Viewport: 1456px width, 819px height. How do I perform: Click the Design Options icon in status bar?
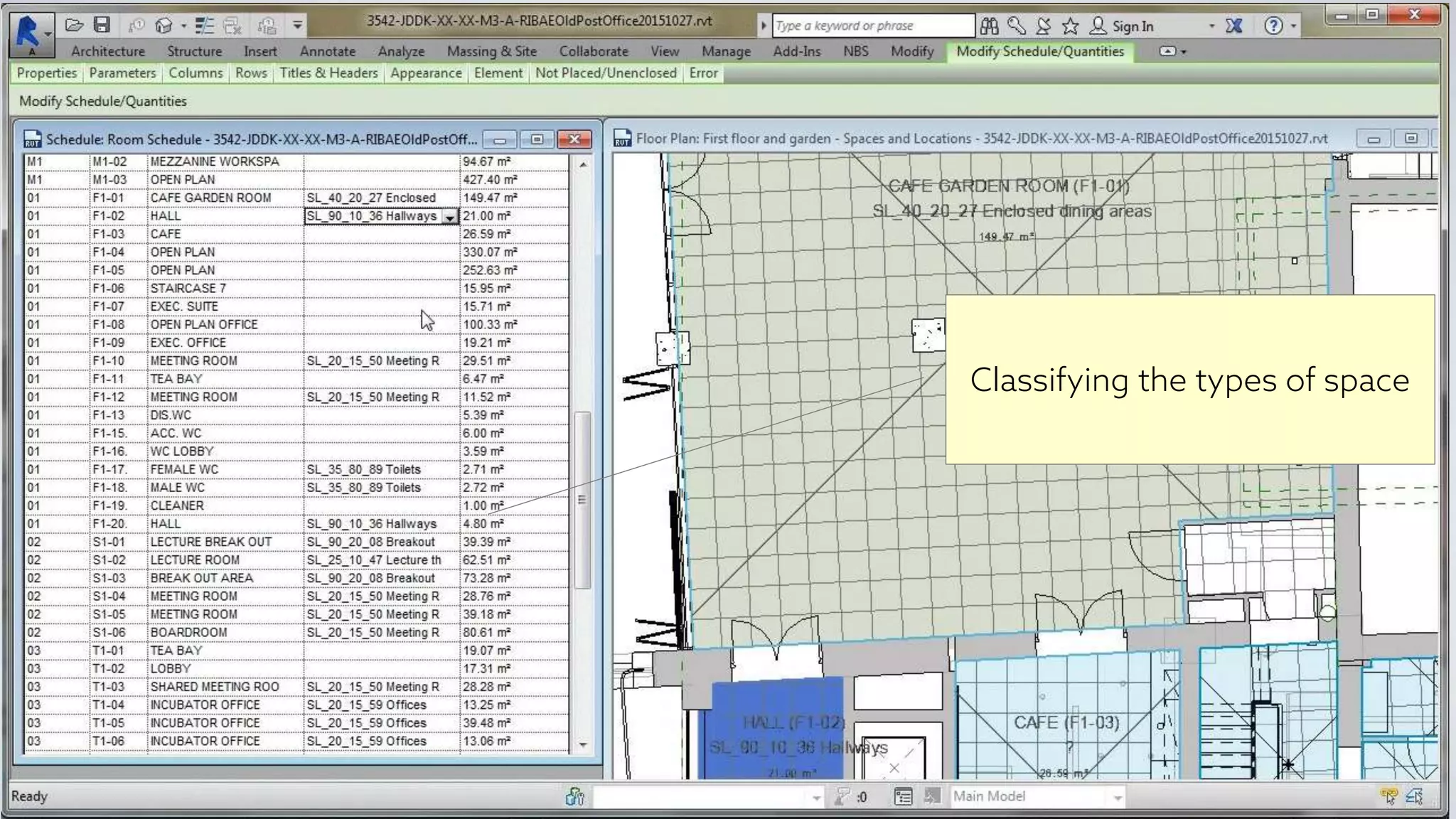[x=903, y=797]
